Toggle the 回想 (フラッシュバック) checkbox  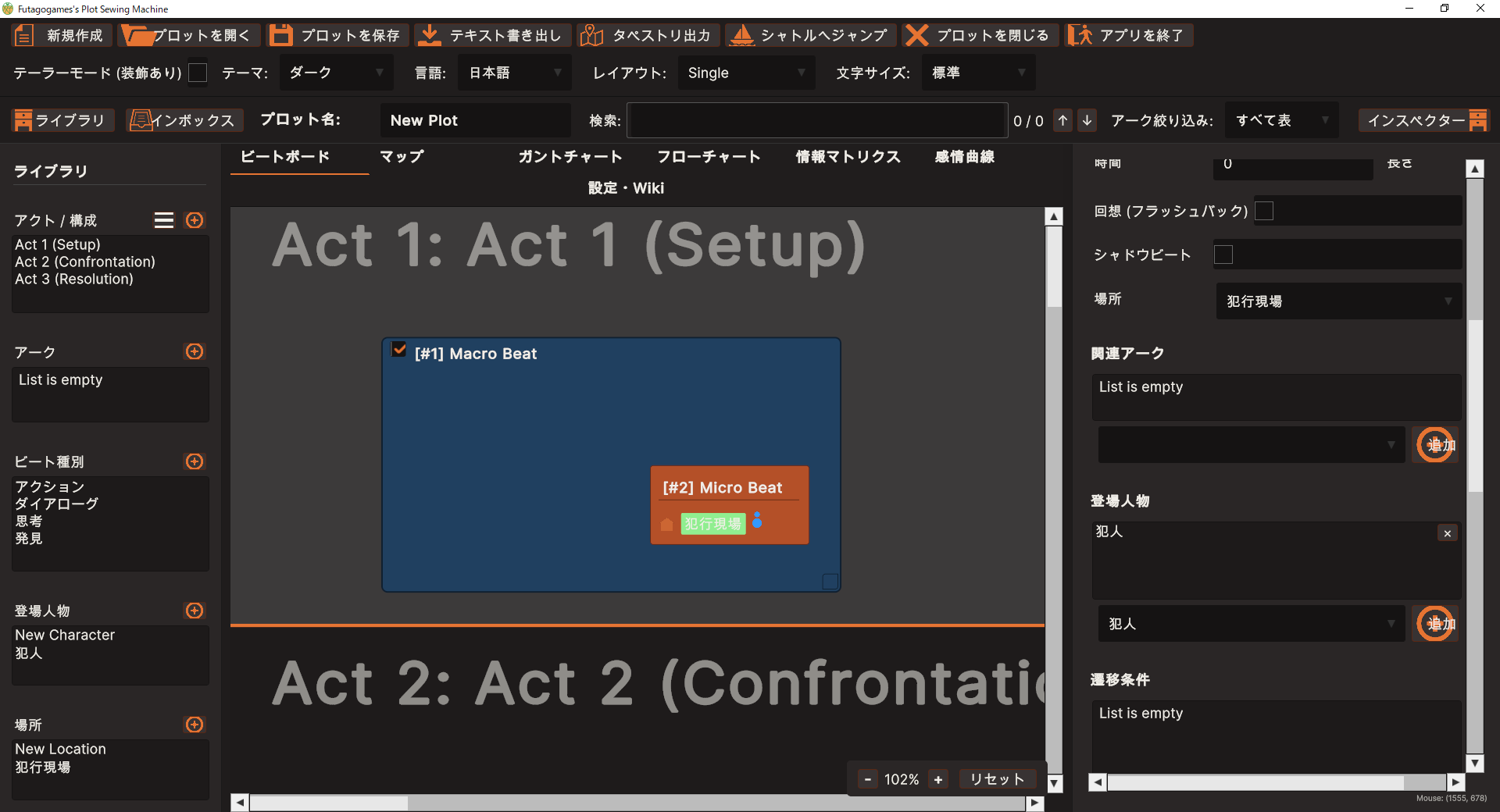[x=1264, y=211]
